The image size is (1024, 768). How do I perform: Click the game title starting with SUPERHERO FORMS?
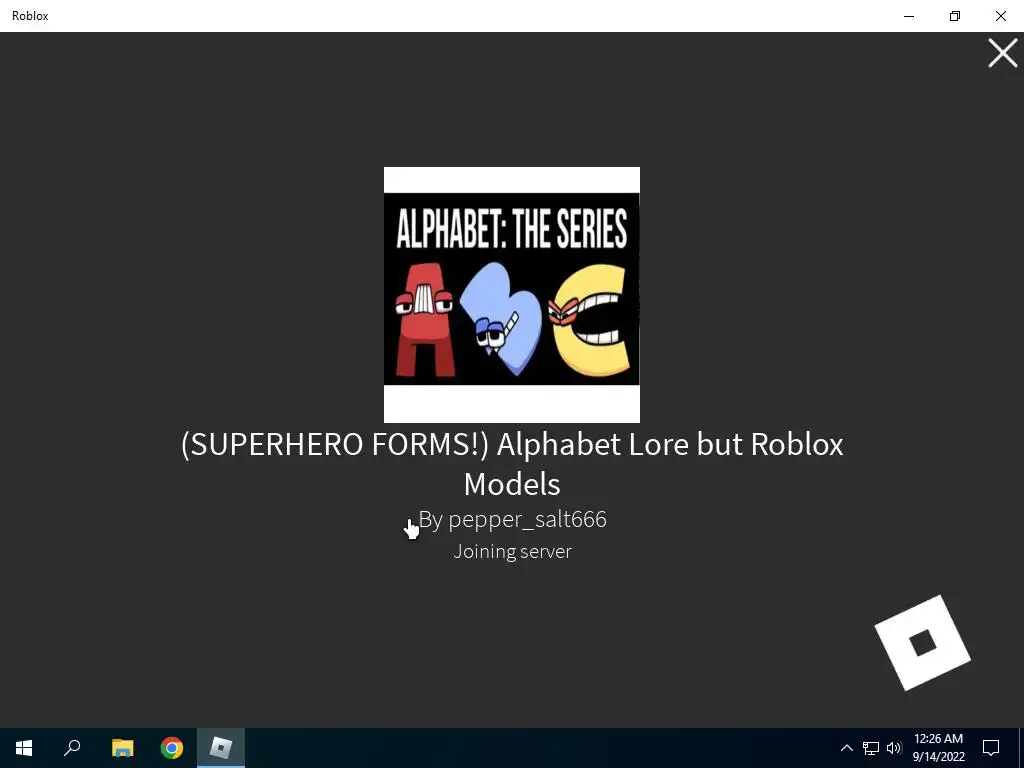pyautogui.click(x=512, y=464)
